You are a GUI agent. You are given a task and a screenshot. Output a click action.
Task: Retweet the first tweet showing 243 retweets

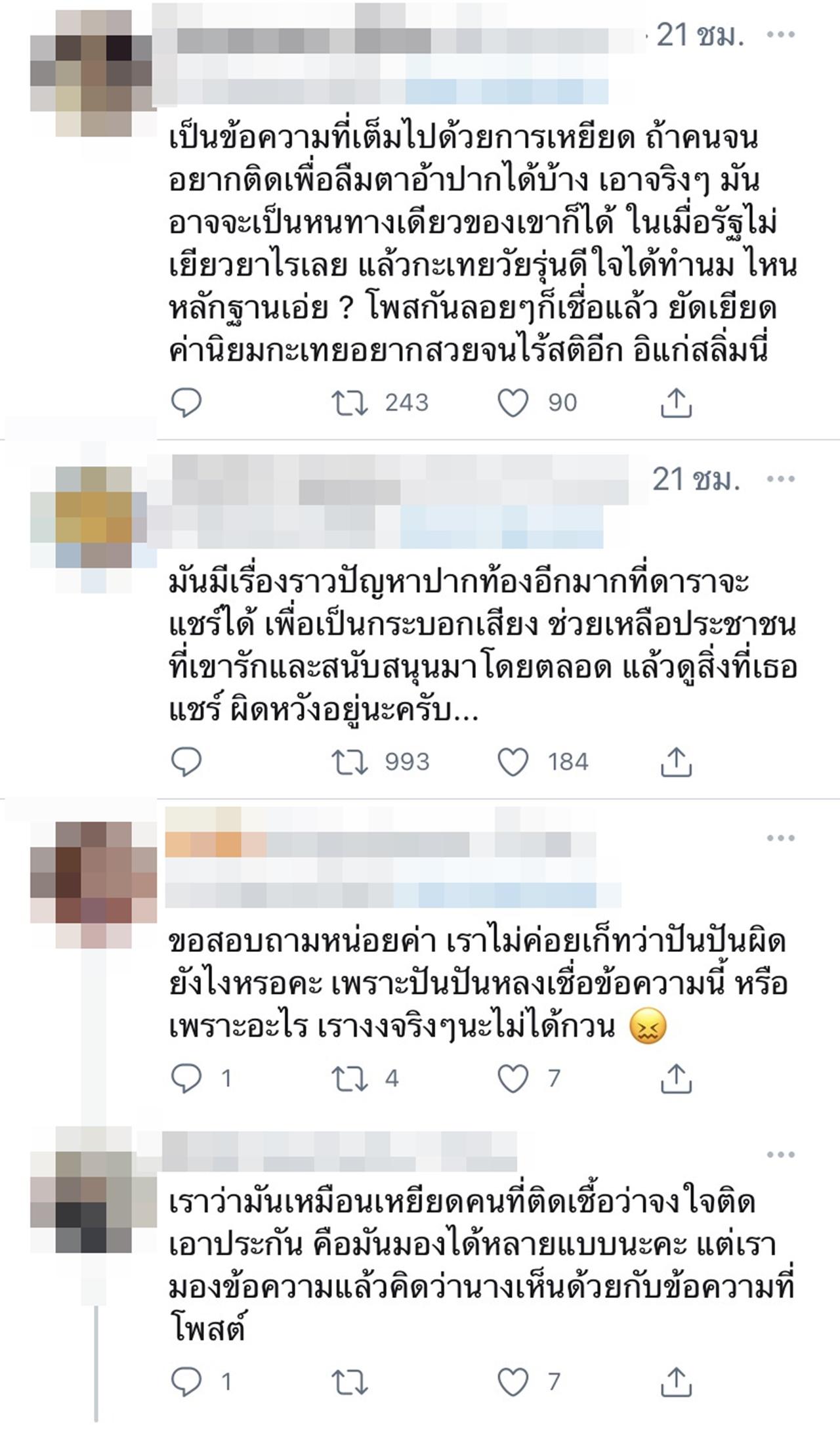click(349, 402)
